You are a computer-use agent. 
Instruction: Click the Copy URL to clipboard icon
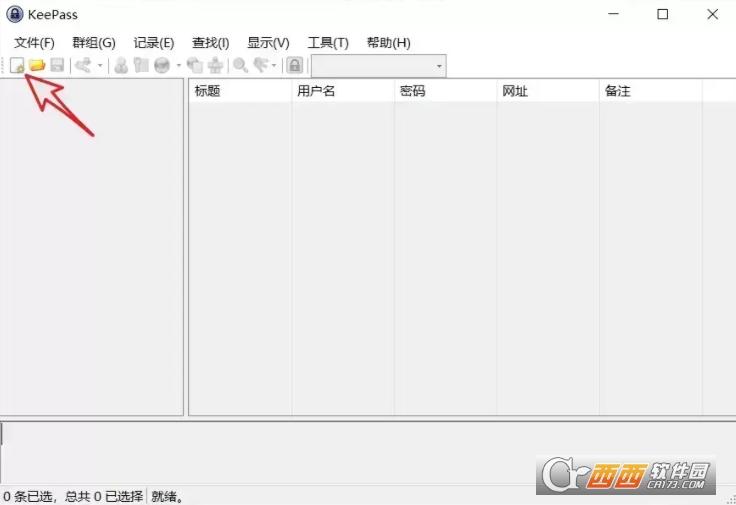pyautogui.click(x=195, y=65)
